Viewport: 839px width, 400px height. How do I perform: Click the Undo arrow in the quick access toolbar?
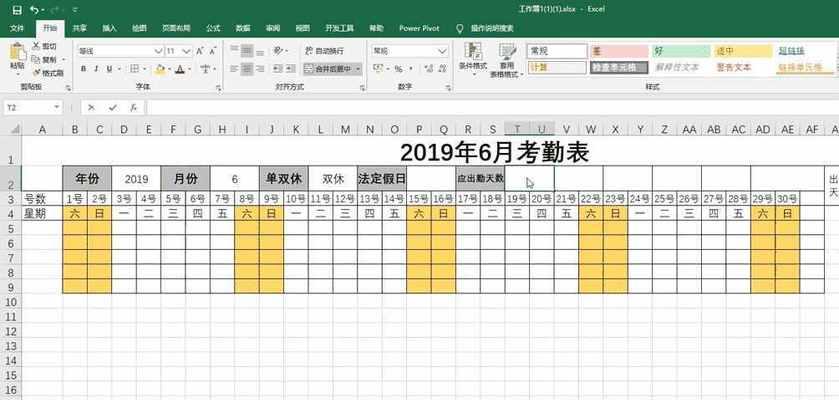pyautogui.click(x=35, y=10)
